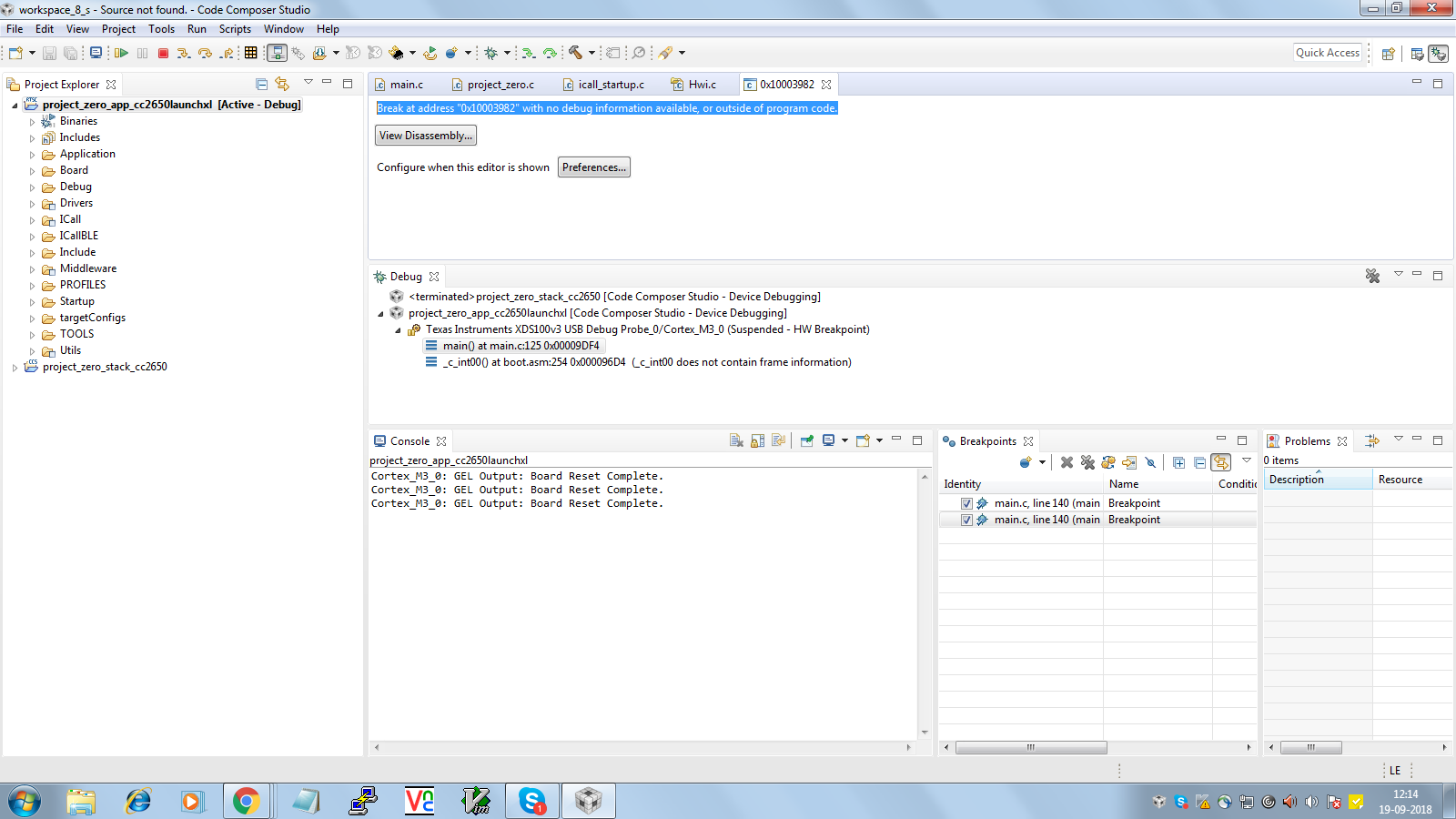Open Breakpoints view menu dropdown triangle

click(1247, 460)
